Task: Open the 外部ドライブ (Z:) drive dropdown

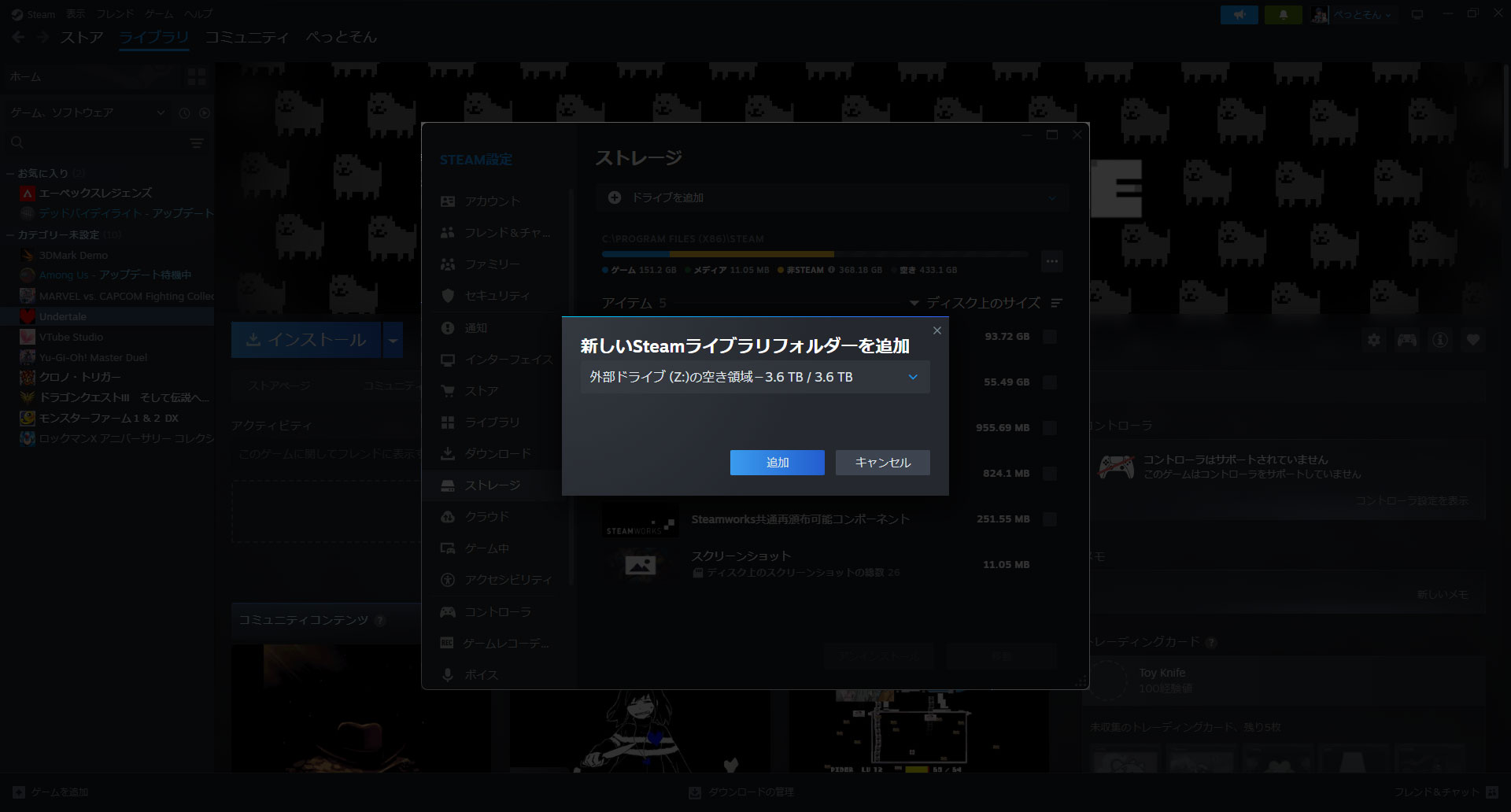Action: tap(755, 377)
